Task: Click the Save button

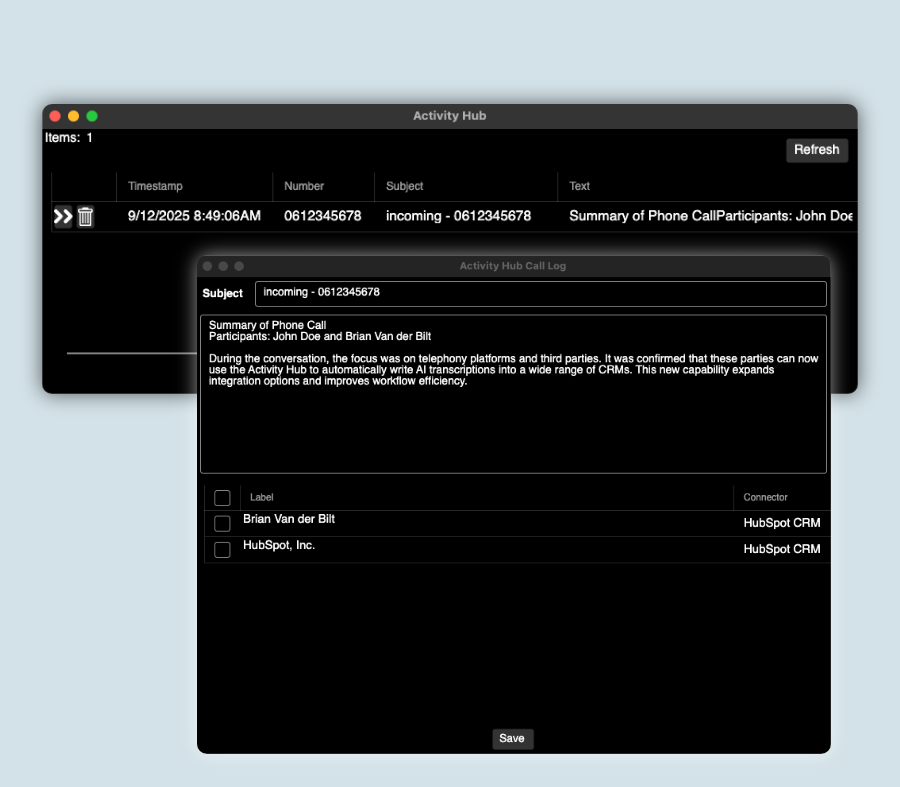Action: point(512,739)
